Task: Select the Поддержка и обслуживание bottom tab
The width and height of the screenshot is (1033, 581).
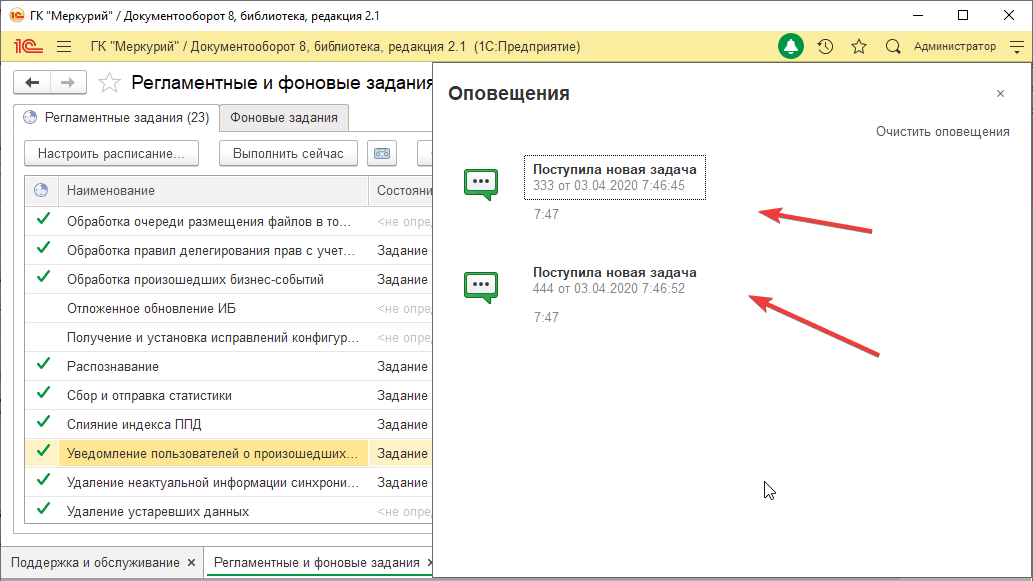Action: pos(95,563)
